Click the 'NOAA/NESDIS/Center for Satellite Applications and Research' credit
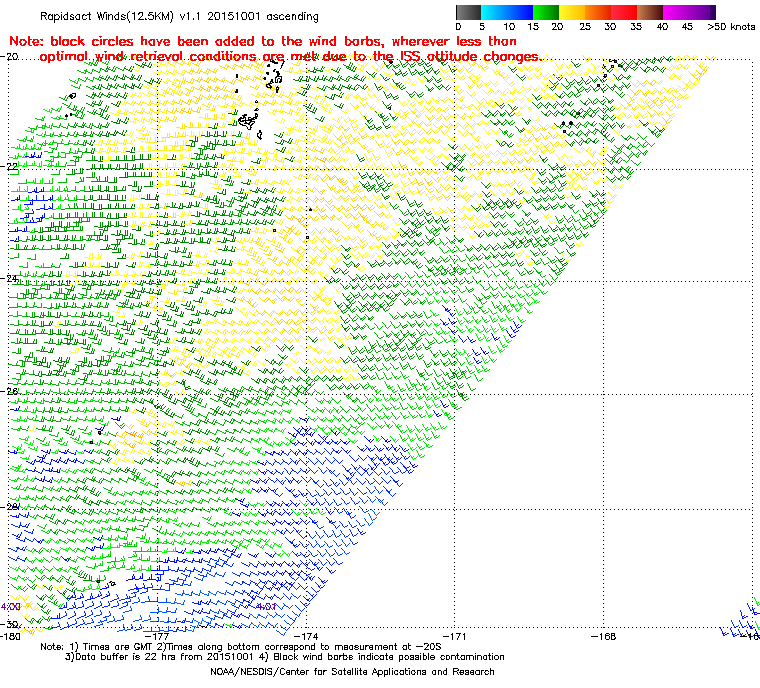 pos(352,672)
